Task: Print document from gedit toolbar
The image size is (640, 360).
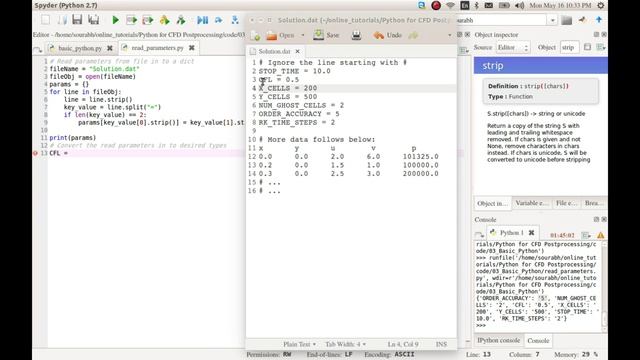Action: [x=356, y=36]
